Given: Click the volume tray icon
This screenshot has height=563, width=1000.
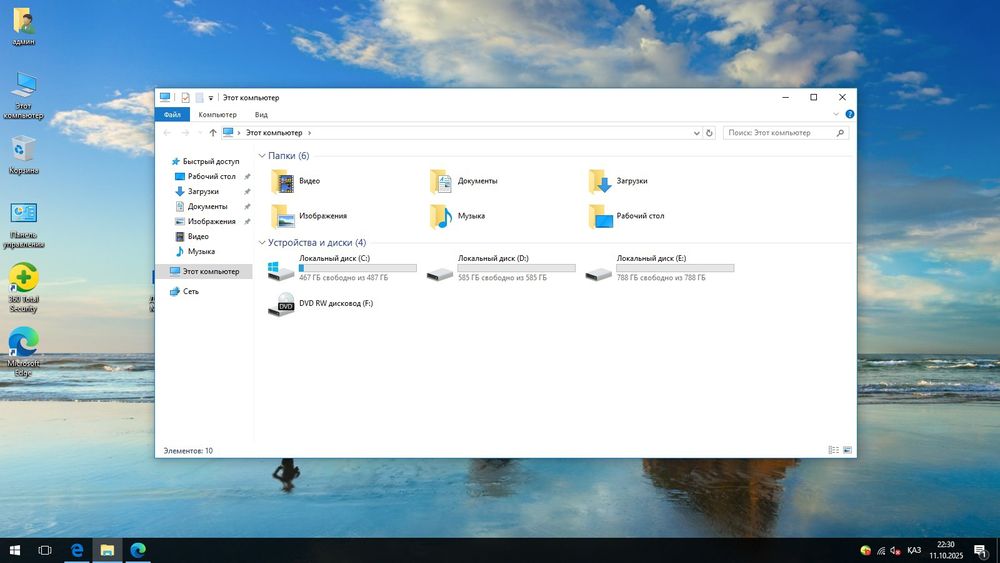Looking at the screenshot, I should (x=895, y=550).
